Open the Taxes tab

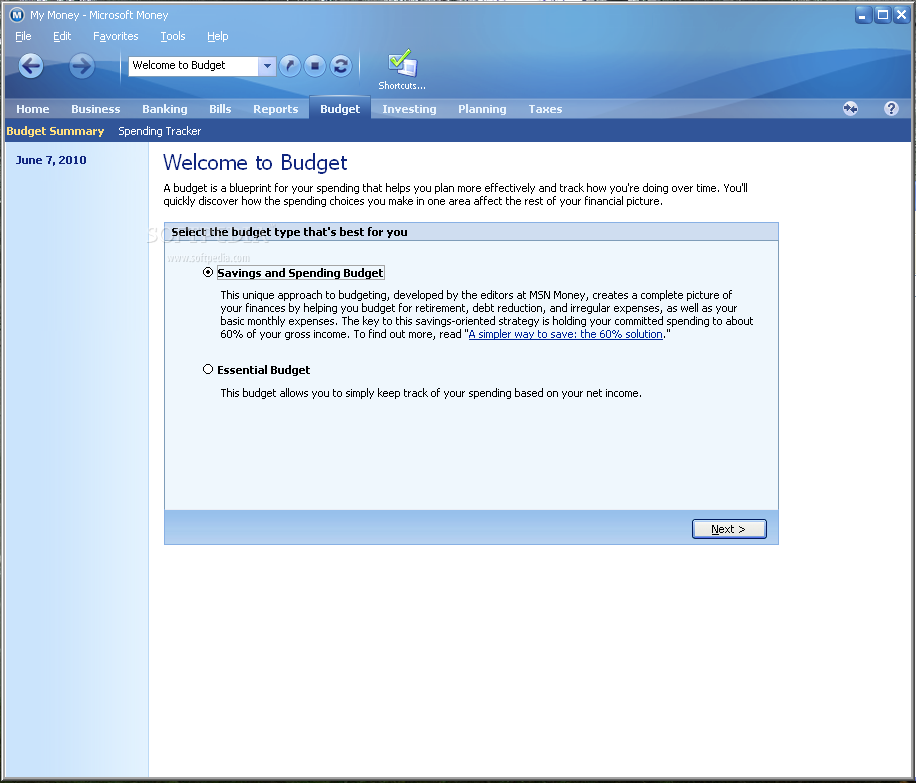[545, 109]
